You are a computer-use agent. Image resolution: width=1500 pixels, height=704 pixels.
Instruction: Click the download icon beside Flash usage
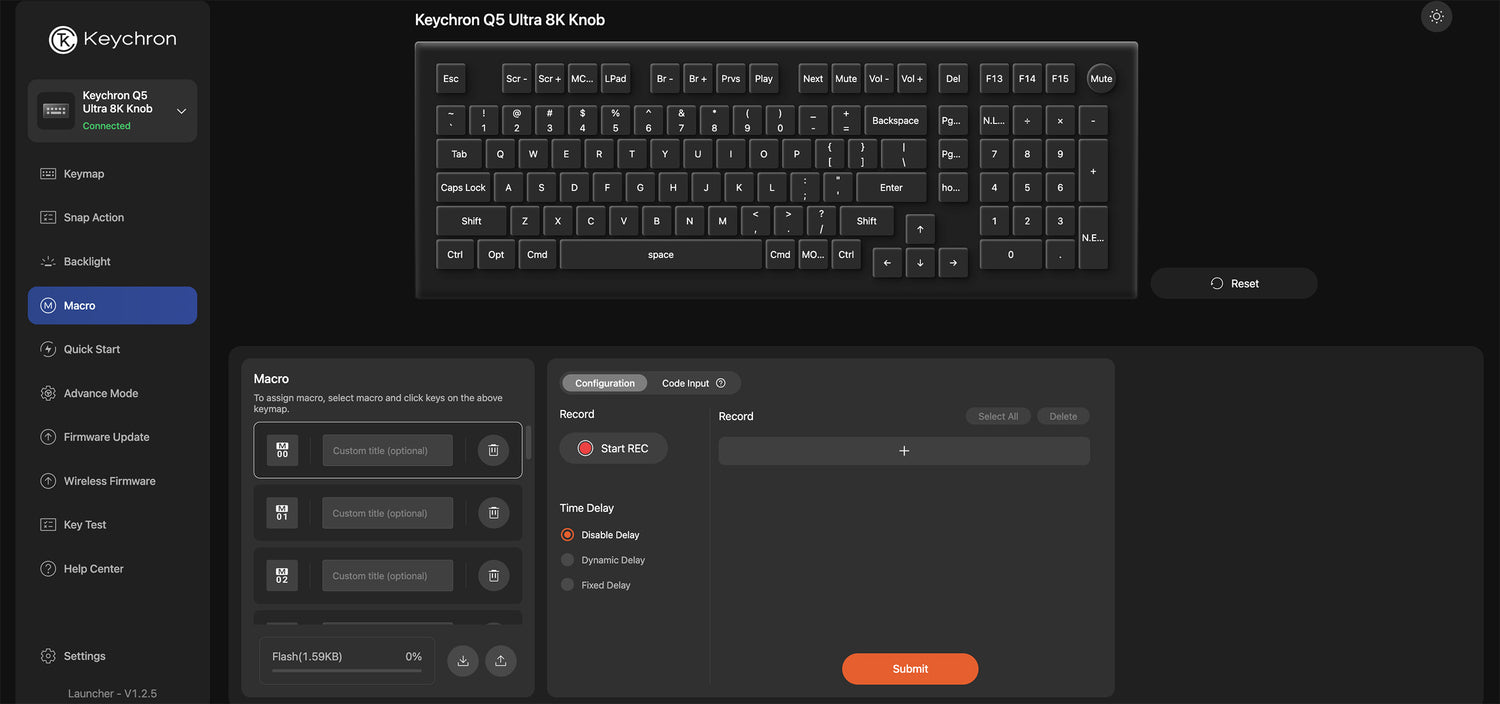[x=463, y=661]
